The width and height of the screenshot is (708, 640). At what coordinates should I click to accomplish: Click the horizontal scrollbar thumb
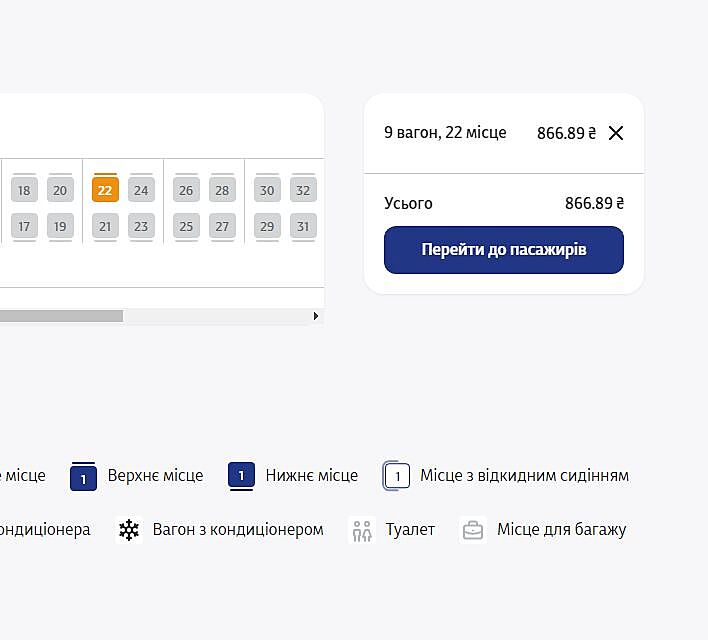[x=60, y=316]
